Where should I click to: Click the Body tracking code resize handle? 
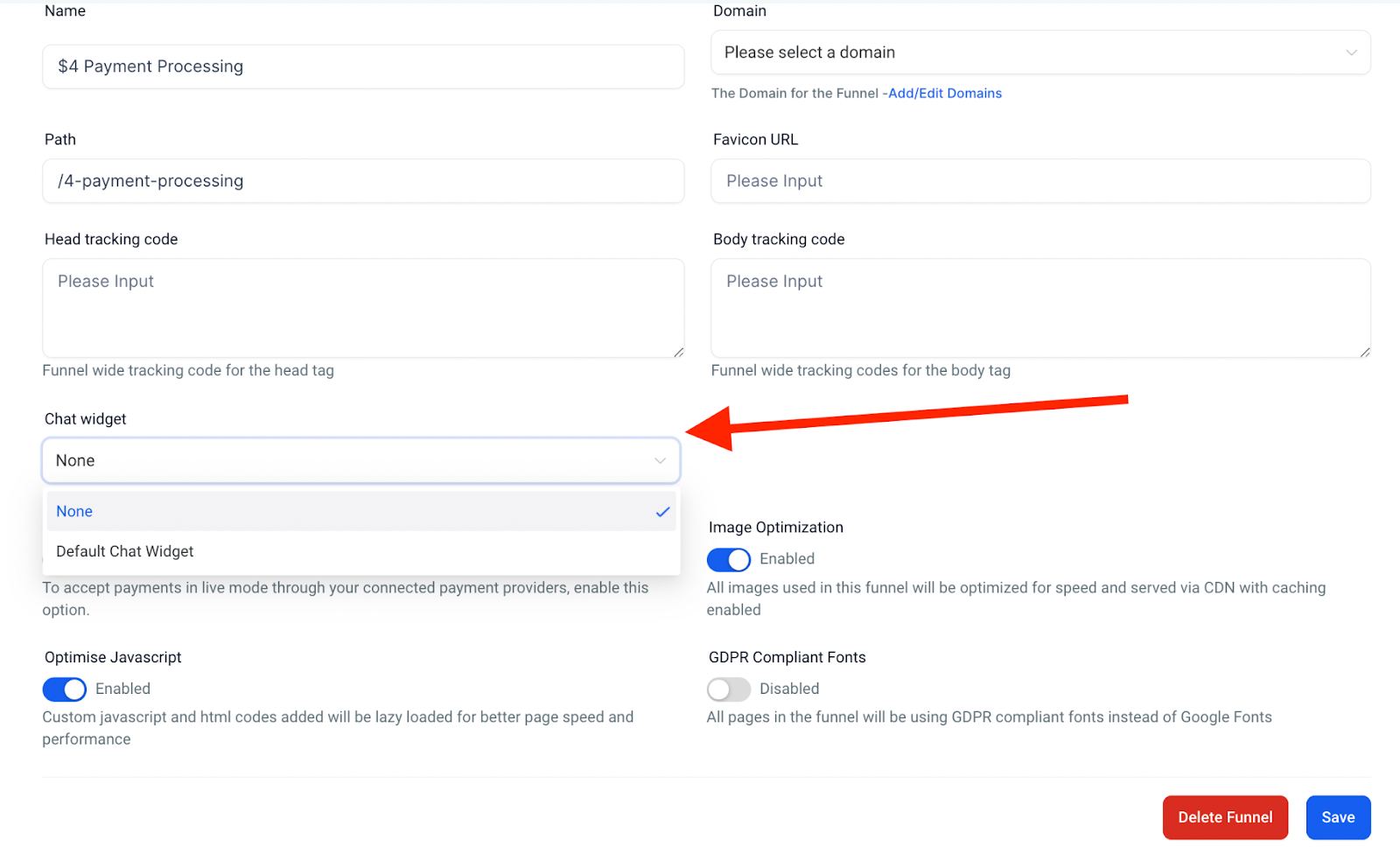tap(1364, 352)
